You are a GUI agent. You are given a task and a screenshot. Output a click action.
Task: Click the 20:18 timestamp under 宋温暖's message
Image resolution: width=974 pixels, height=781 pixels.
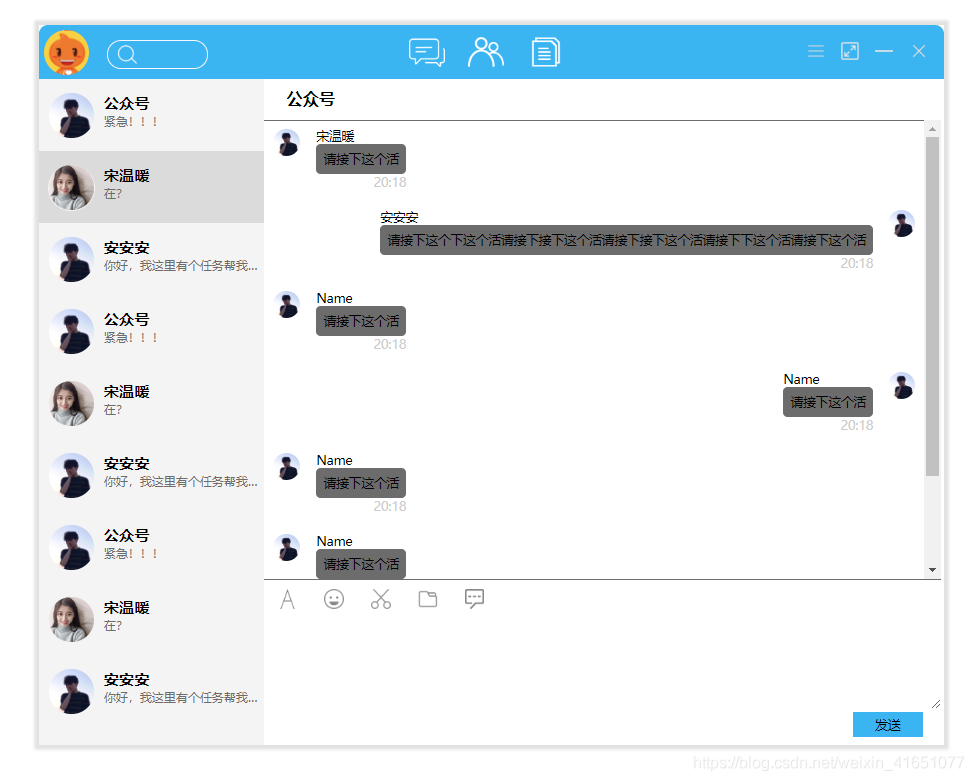[389, 182]
